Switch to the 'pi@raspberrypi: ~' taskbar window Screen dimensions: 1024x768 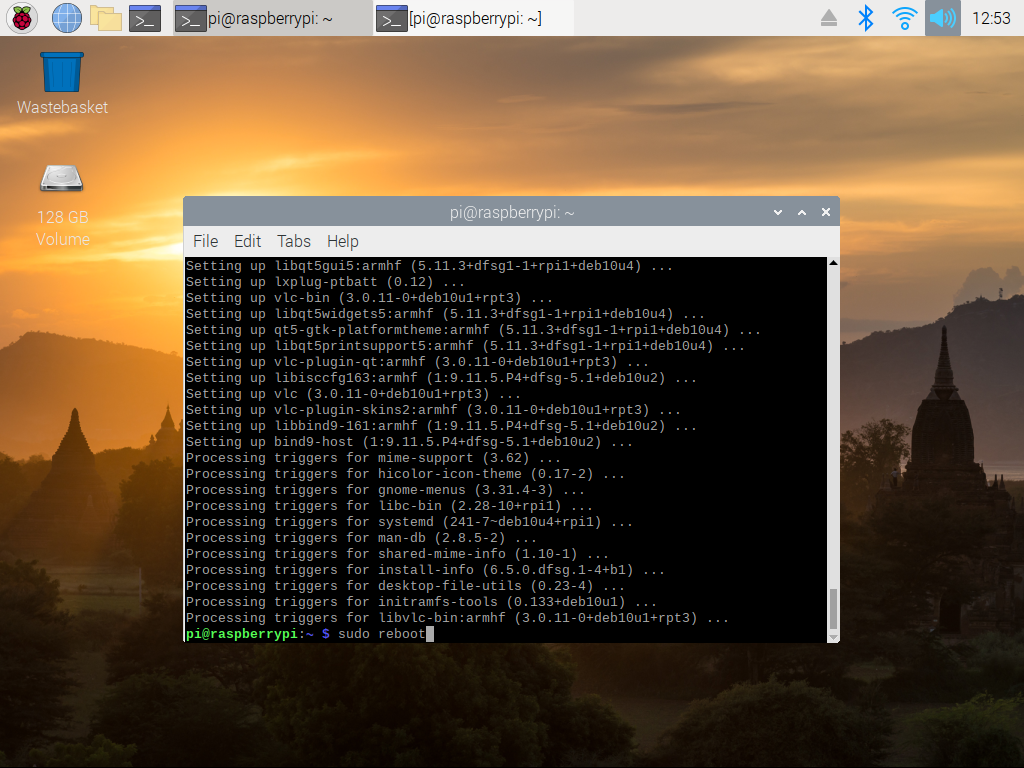[x=272, y=18]
